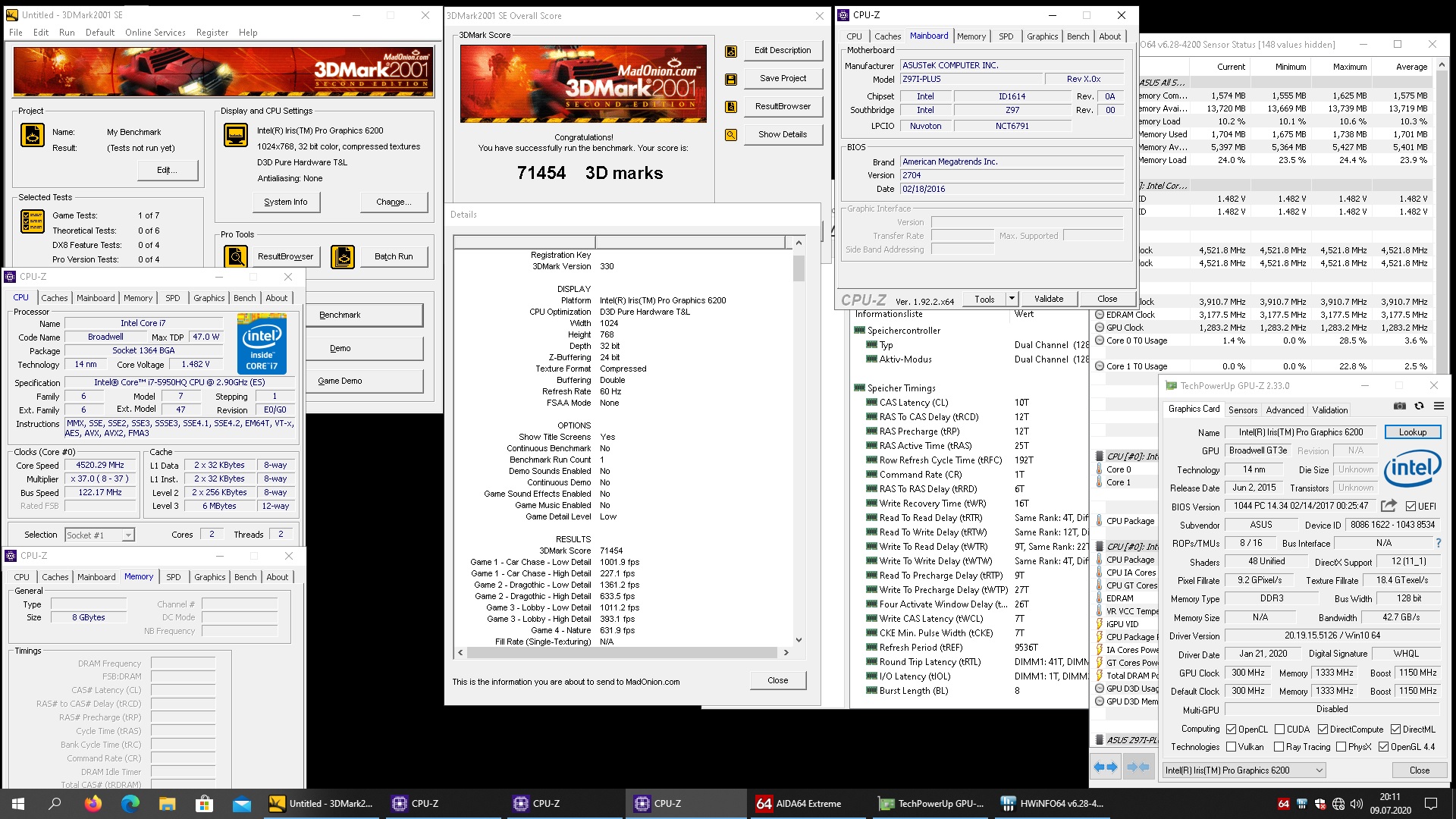This screenshot has height=819, width=1456.
Task: Launch Microsoft Edge from the taskbar
Action: click(130, 803)
